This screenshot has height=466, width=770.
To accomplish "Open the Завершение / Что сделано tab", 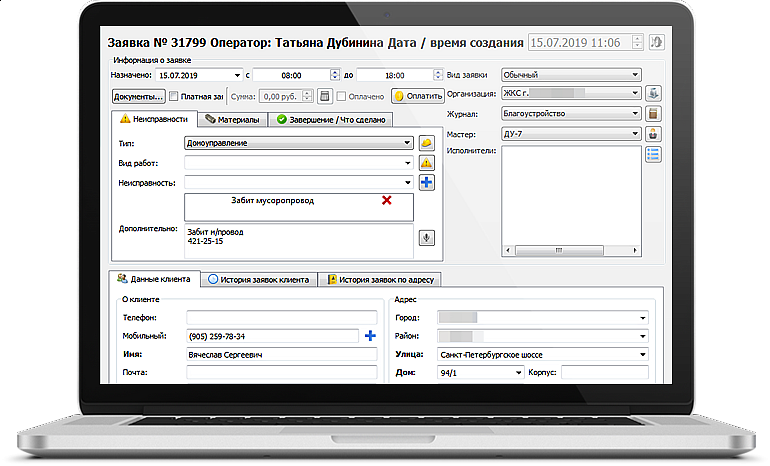I will point(331,119).
